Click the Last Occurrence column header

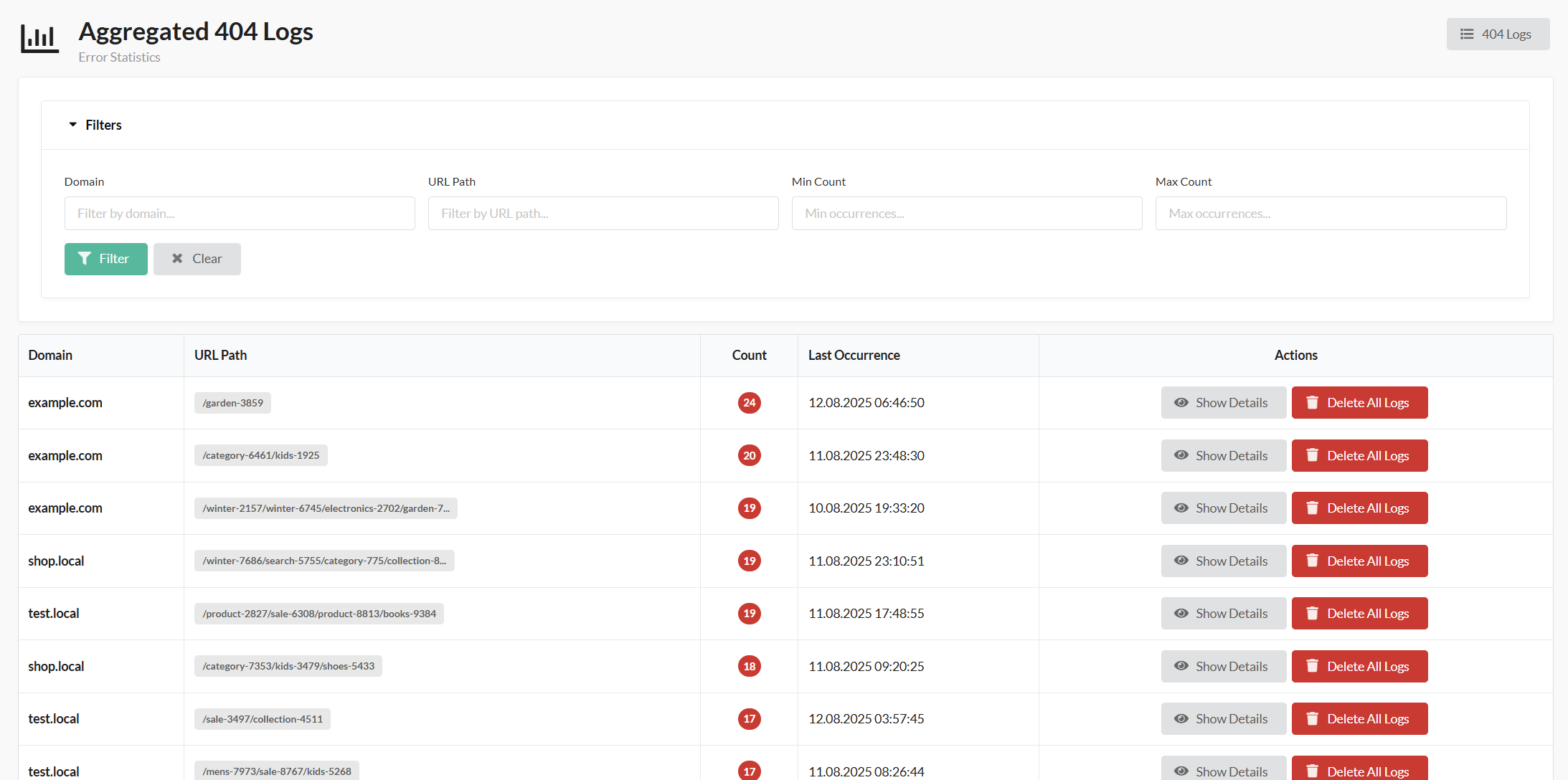click(854, 356)
